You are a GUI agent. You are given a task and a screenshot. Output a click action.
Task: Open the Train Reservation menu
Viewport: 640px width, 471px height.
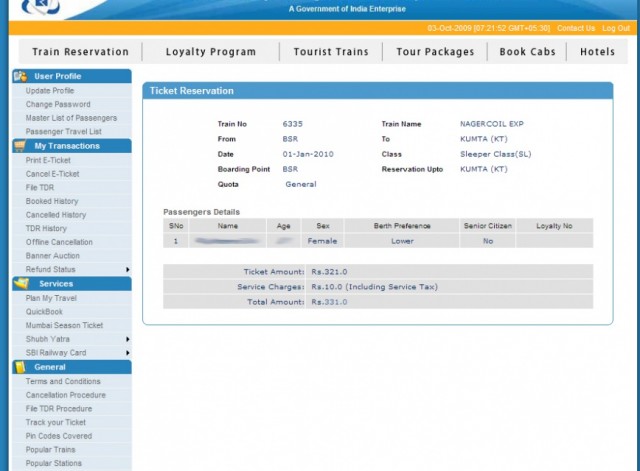pos(80,52)
